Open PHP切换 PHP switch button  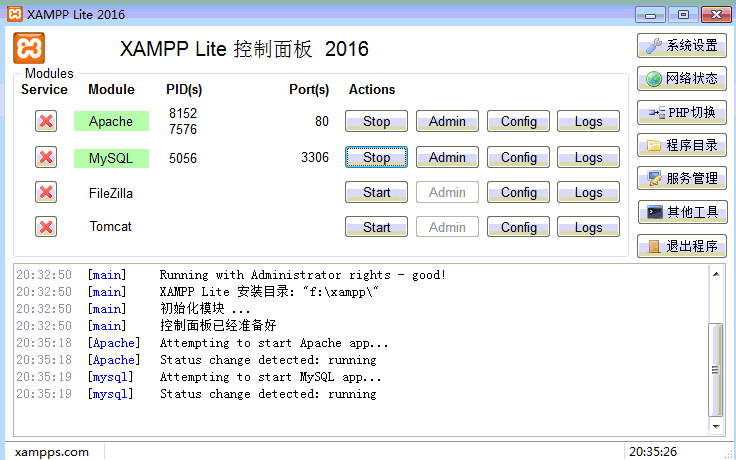pos(682,112)
